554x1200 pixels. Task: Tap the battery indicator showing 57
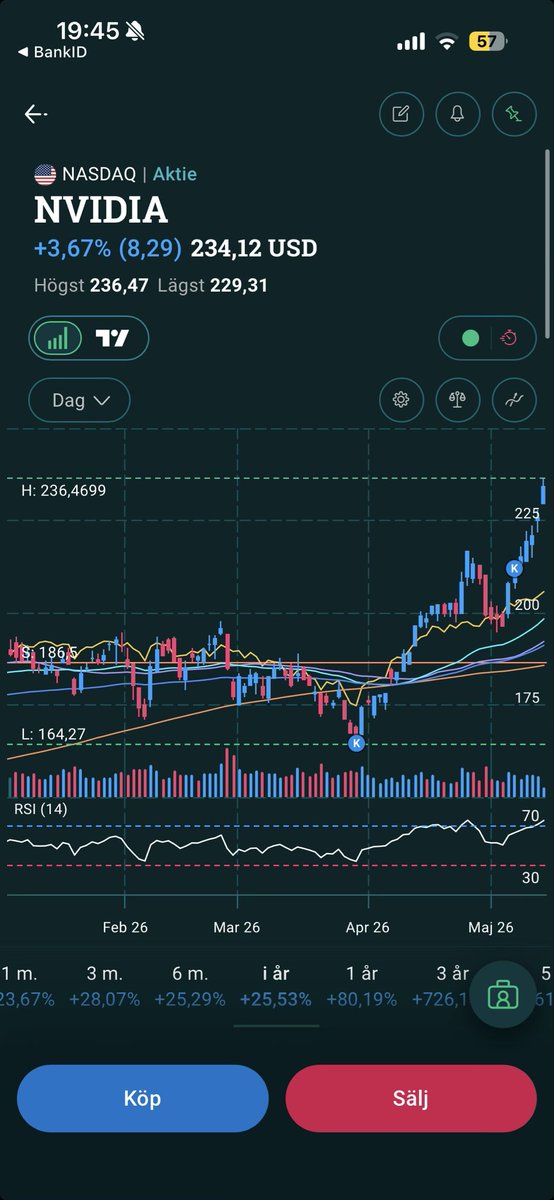click(x=488, y=41)
